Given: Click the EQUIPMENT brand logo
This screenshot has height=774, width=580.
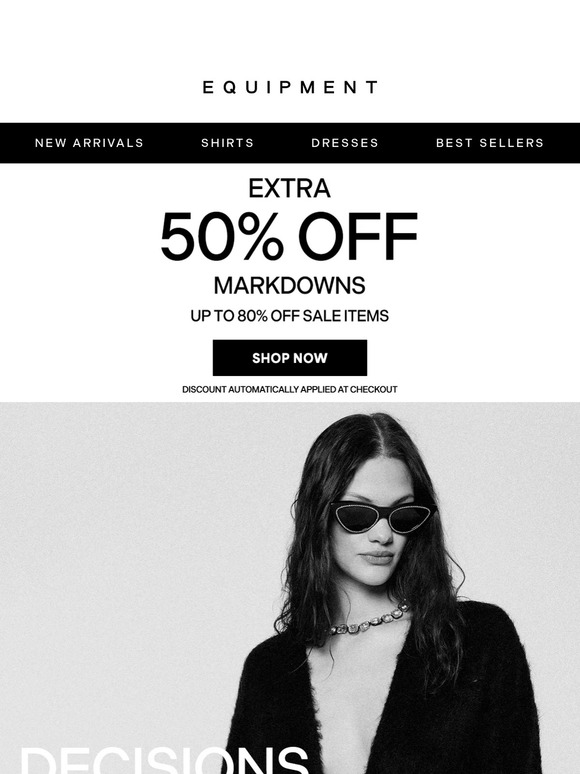Looking at the screenshot, I should coord(290,87).
